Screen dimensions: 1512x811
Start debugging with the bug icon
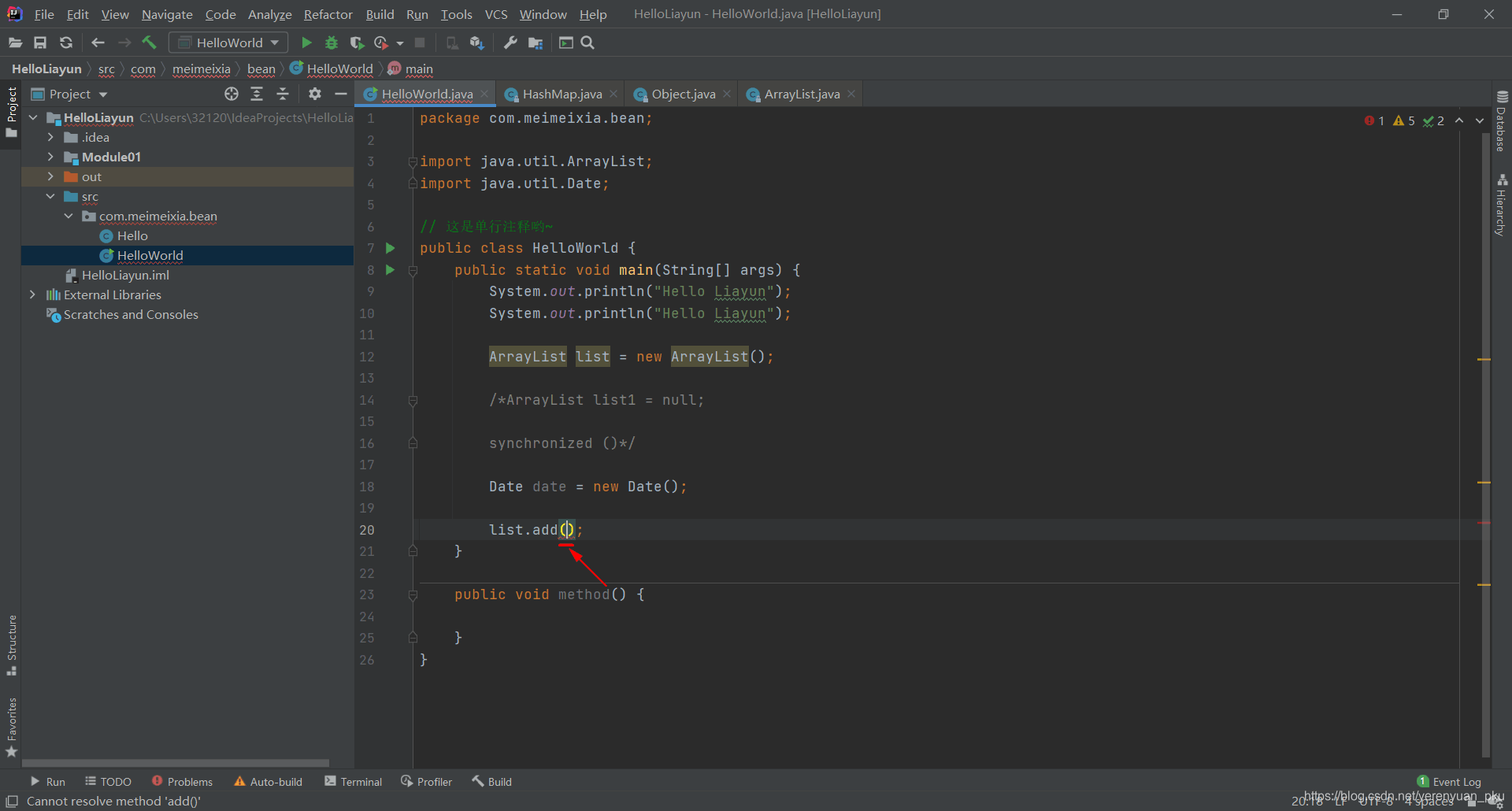point(332,43)
